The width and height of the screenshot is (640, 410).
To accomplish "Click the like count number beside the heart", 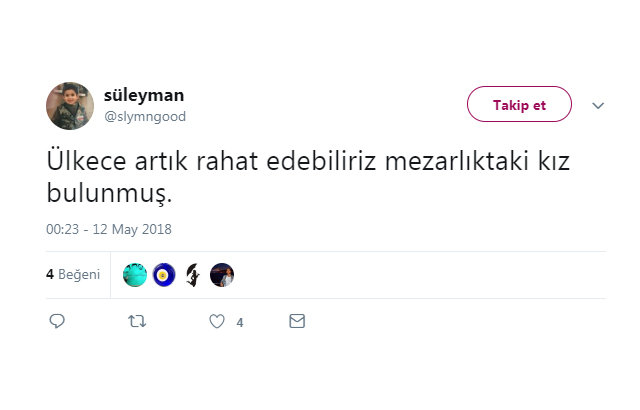I will [239, 323].
